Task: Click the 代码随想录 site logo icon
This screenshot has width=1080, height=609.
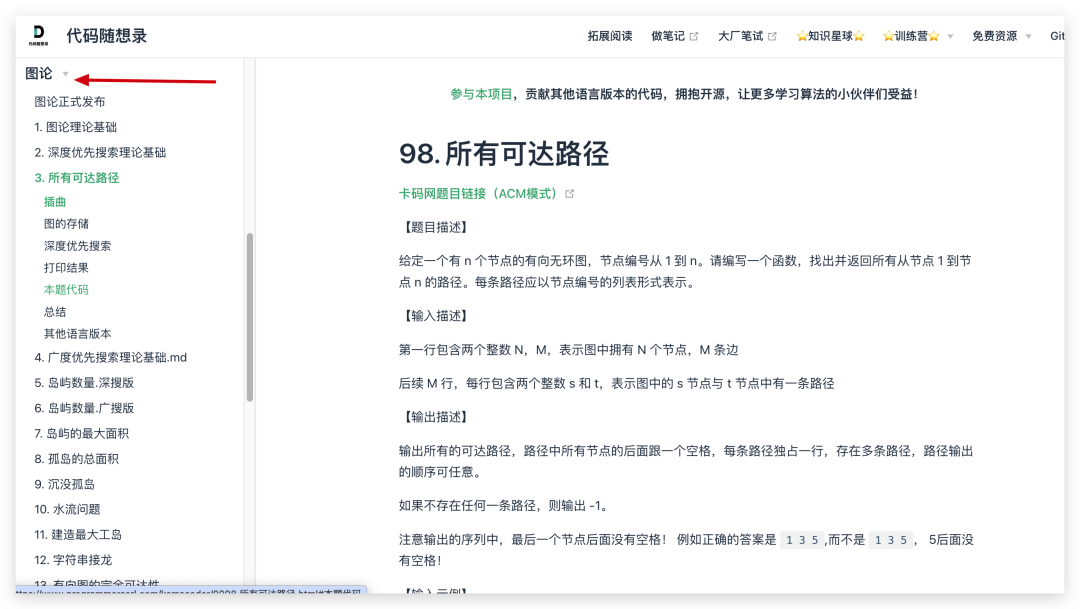Action: coord(39,36)
